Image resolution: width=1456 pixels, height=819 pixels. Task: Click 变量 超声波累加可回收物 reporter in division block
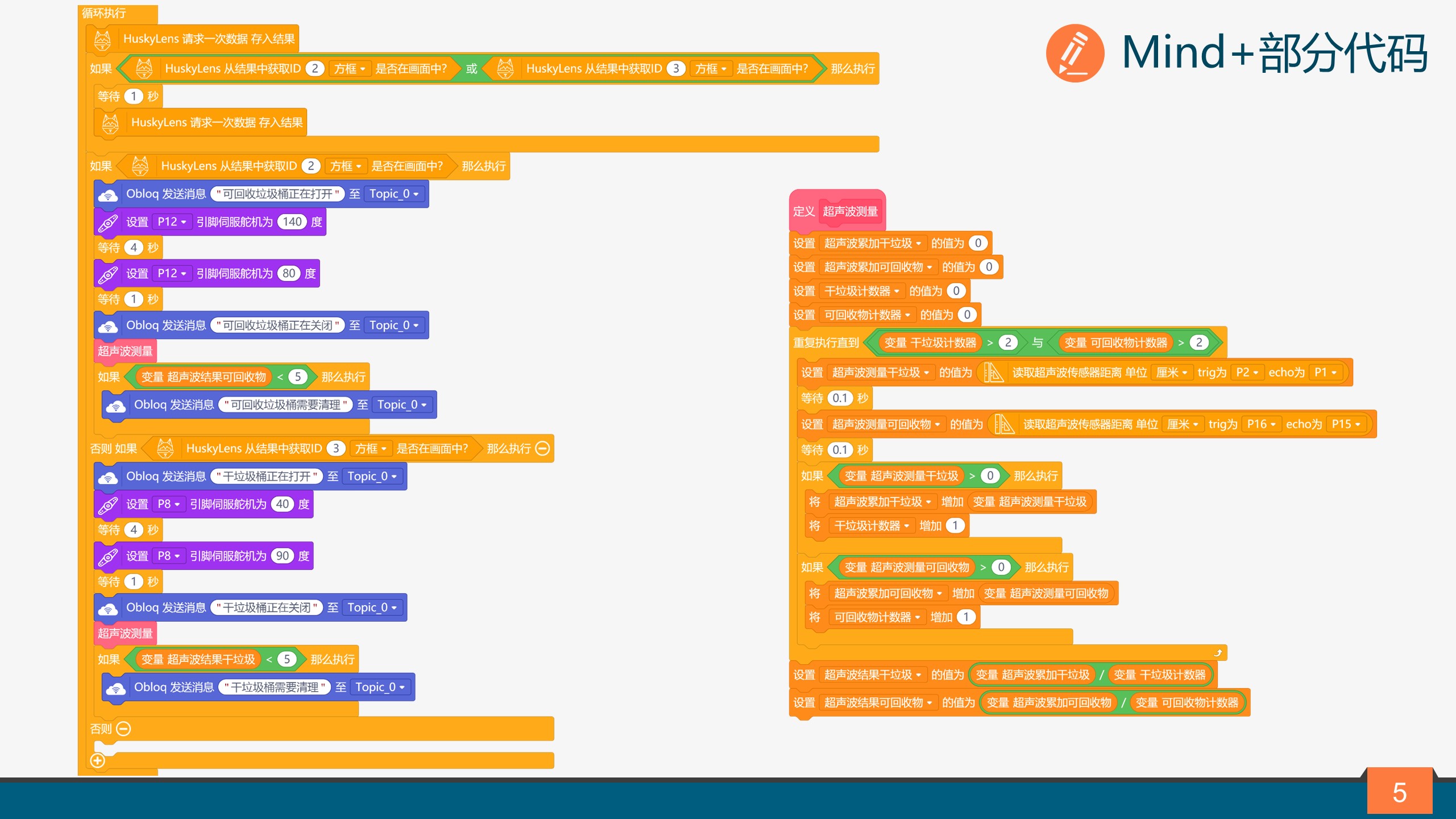click(1050, 703)
